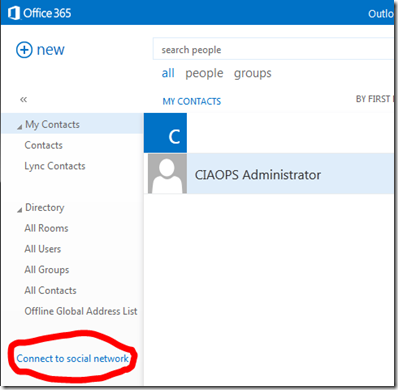Collapse the My Contacts tree triangle
Image resolution: width=398 pixels, height=390 pixels.
[x=20, y=127]
